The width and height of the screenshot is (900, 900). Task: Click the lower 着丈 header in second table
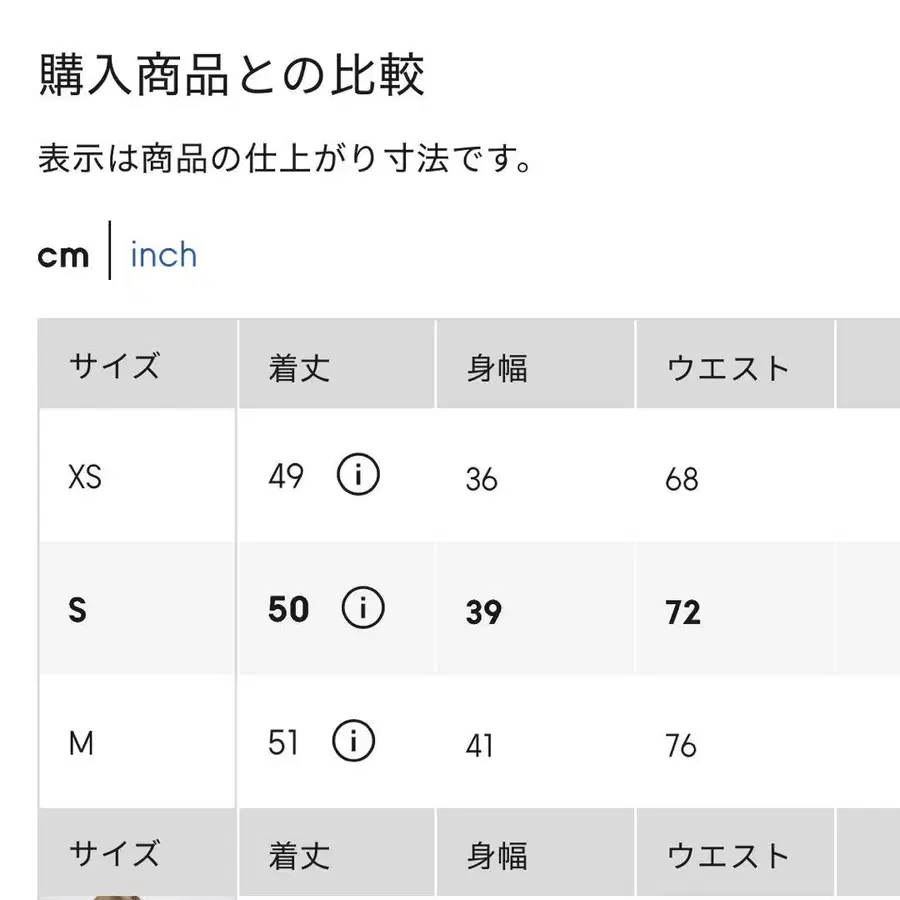(x=298, y=855)
